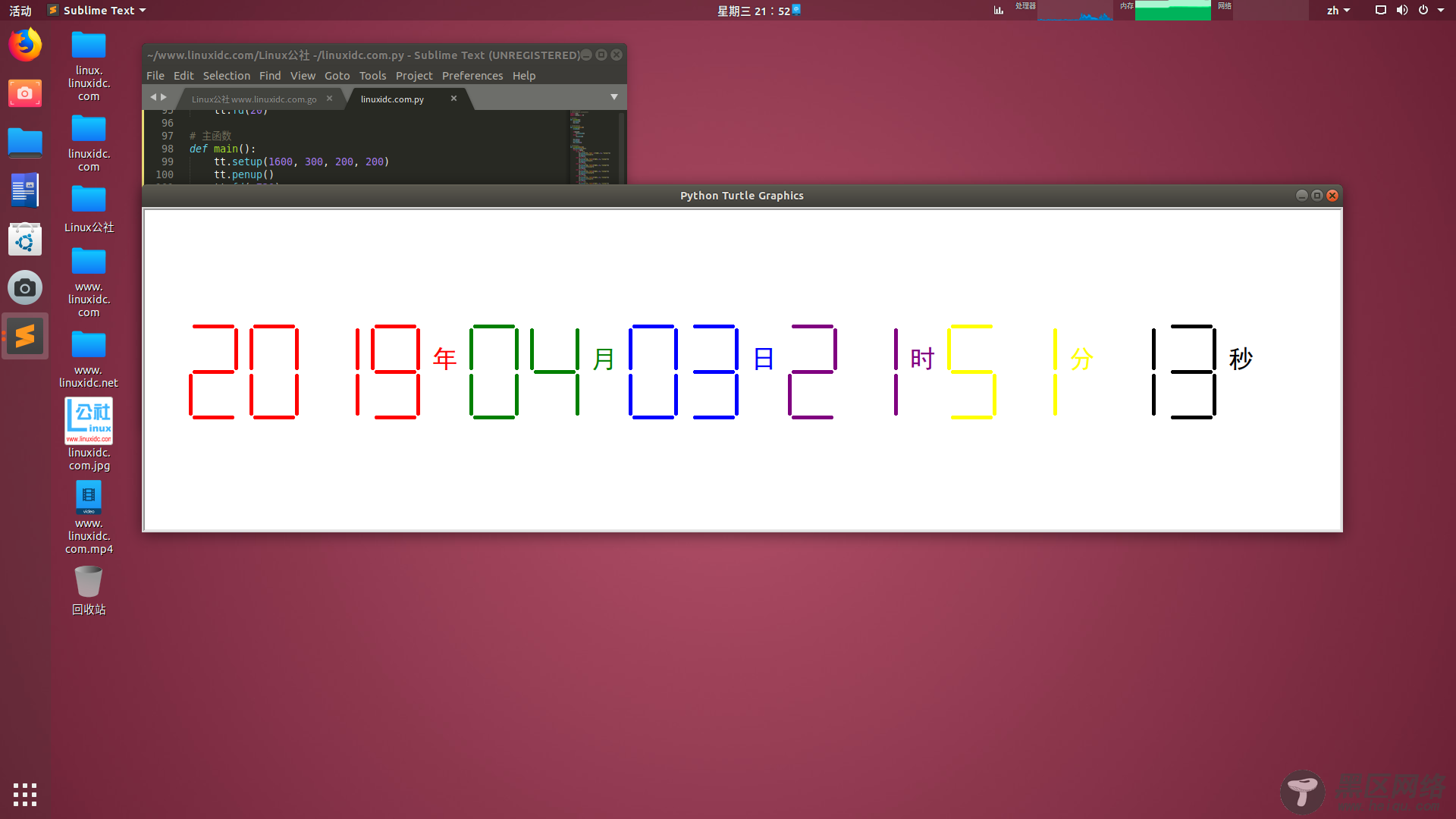Select the www.linuxidc.com desktop folder
Image resolution: width=1456 pixels, height=819 pixels.
click(x=89, y=283)
